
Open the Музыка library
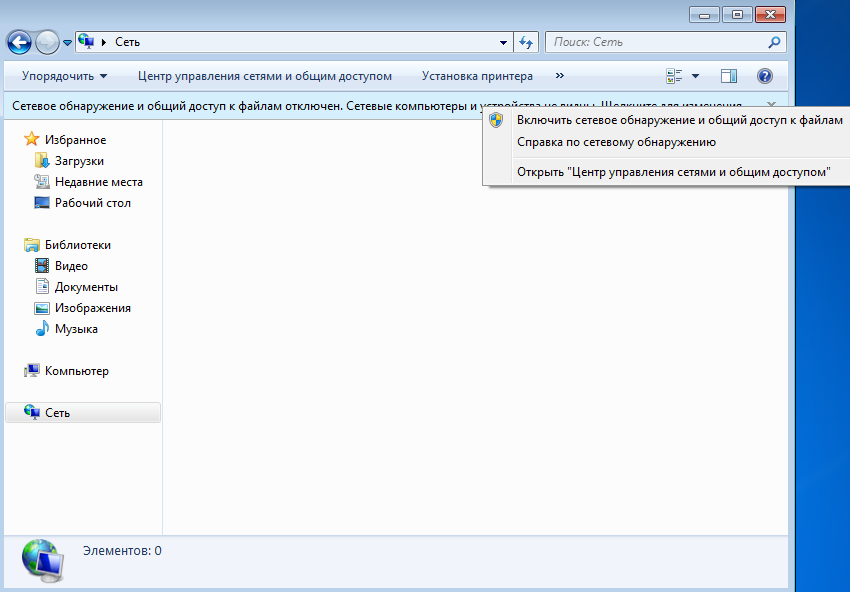[x=76, y=329]
